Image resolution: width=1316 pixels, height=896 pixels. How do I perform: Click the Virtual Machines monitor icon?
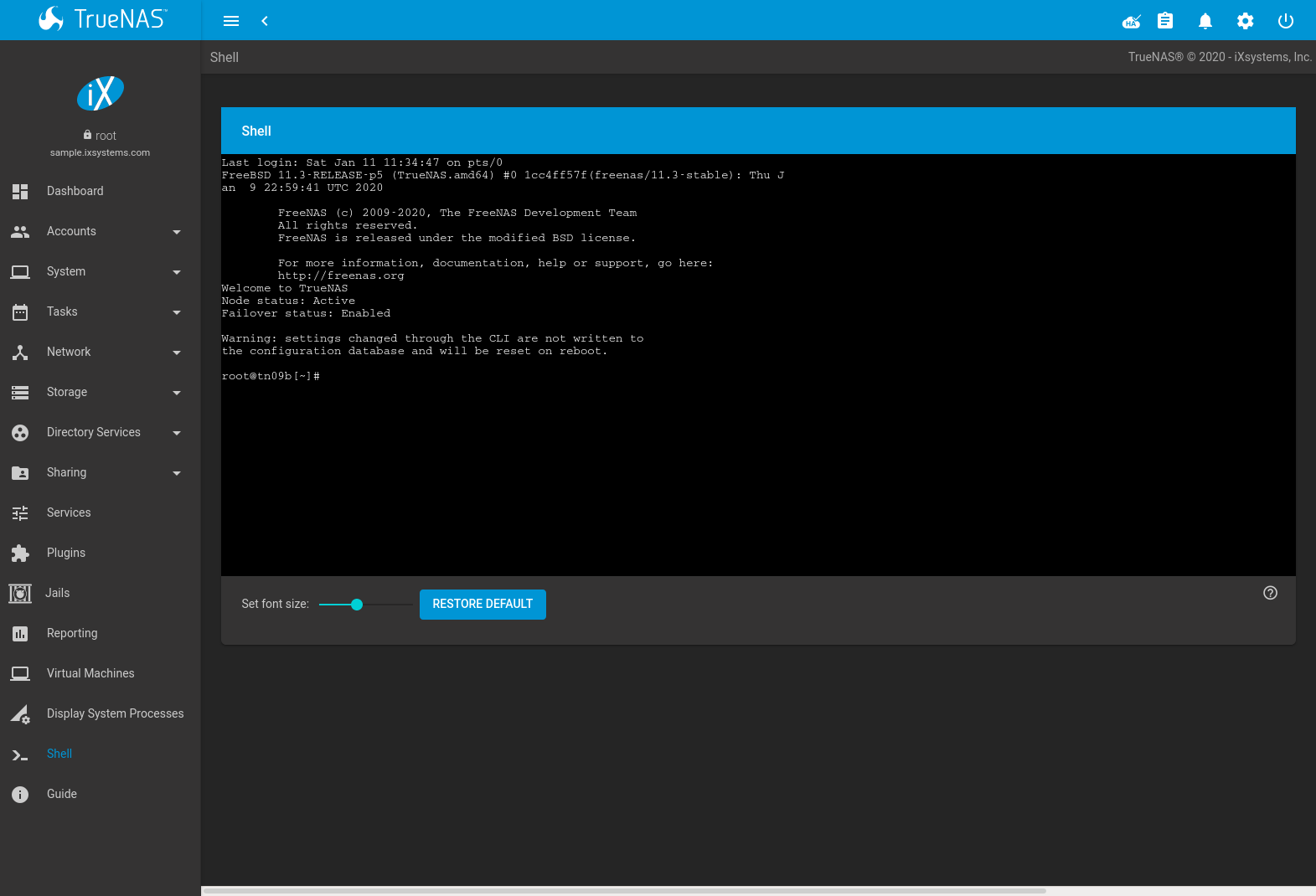[20, 673]
